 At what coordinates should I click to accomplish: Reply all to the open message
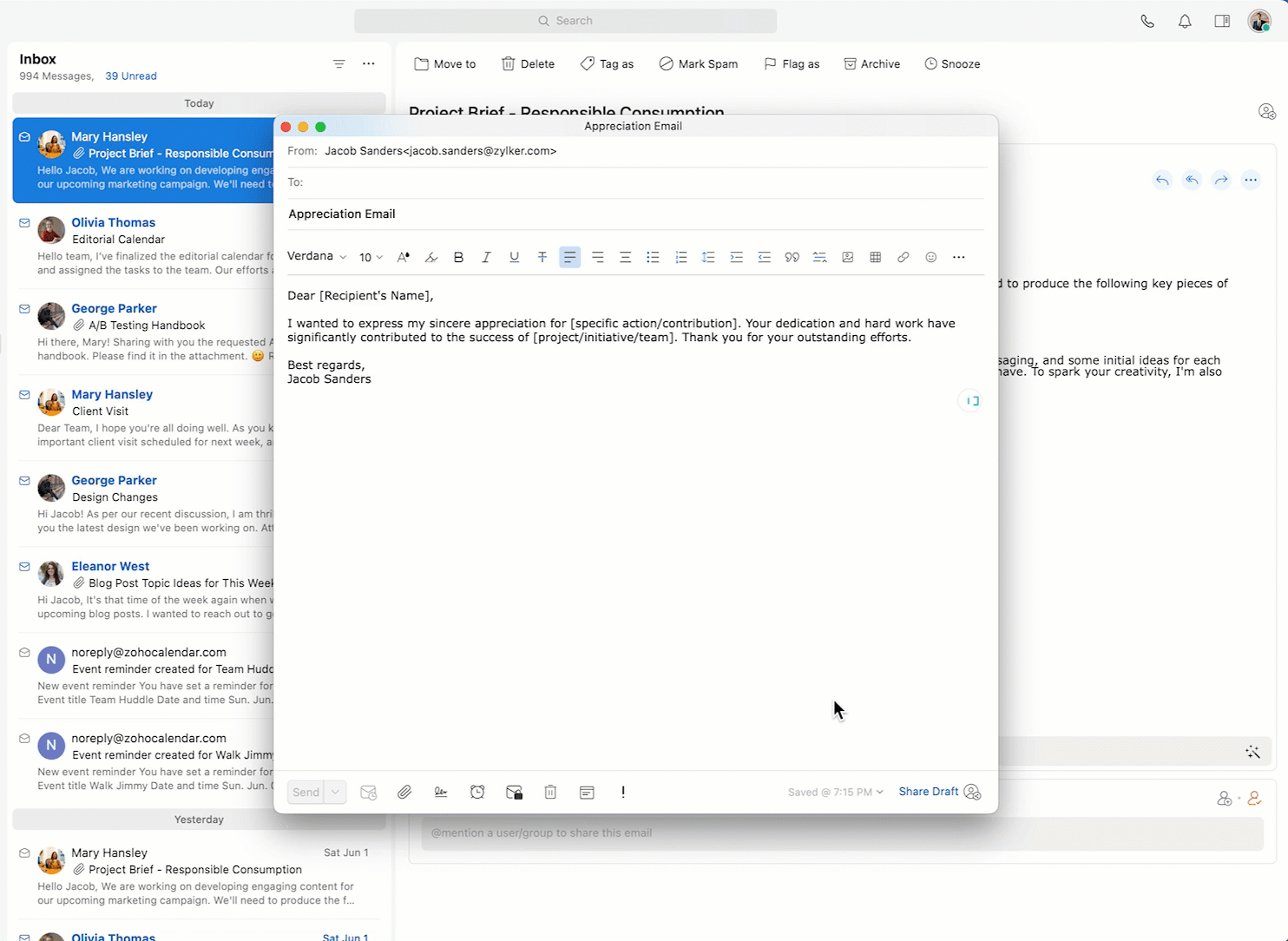[x=1192, y=181]
